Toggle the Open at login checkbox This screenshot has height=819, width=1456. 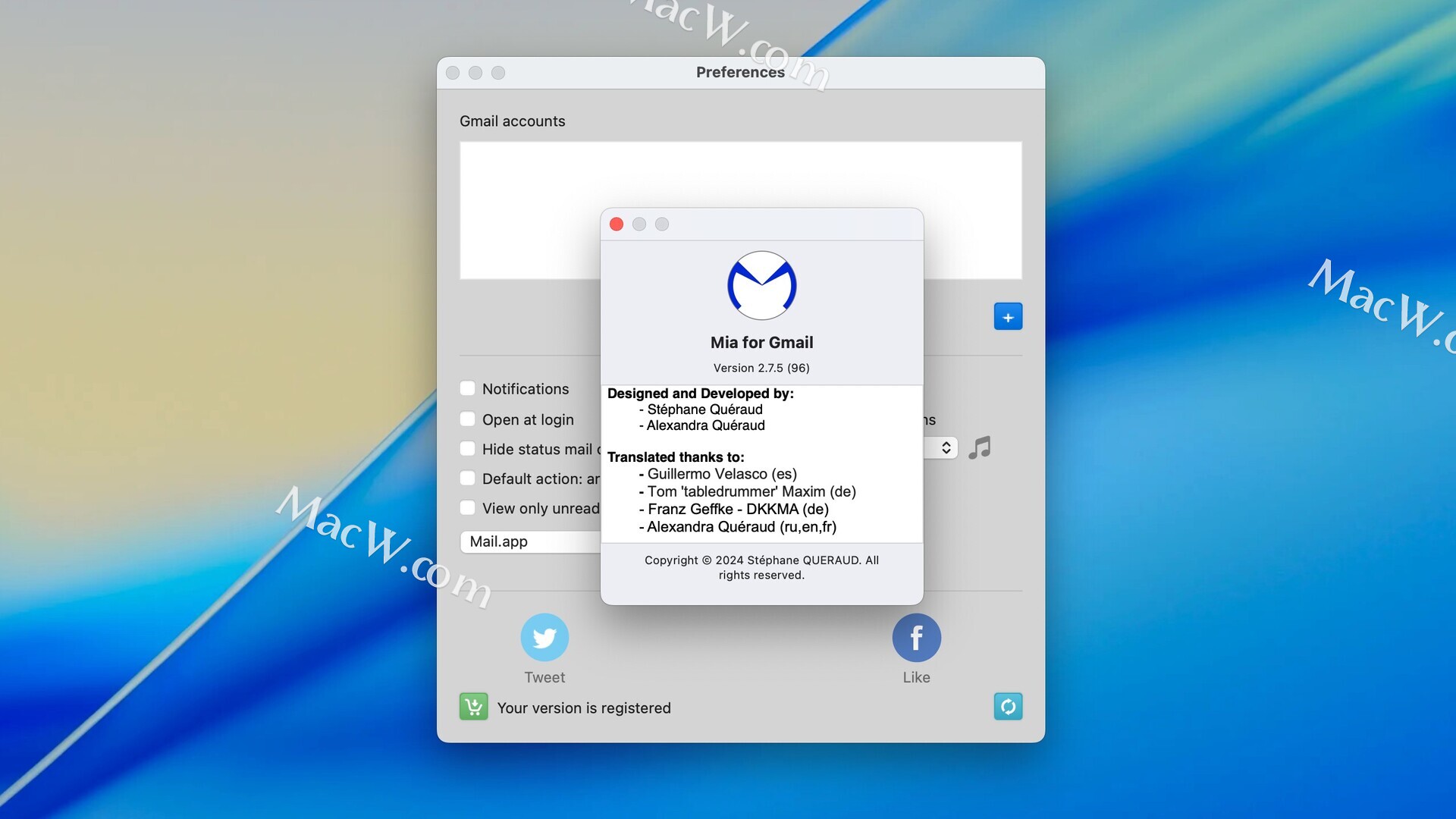[468, 419]
